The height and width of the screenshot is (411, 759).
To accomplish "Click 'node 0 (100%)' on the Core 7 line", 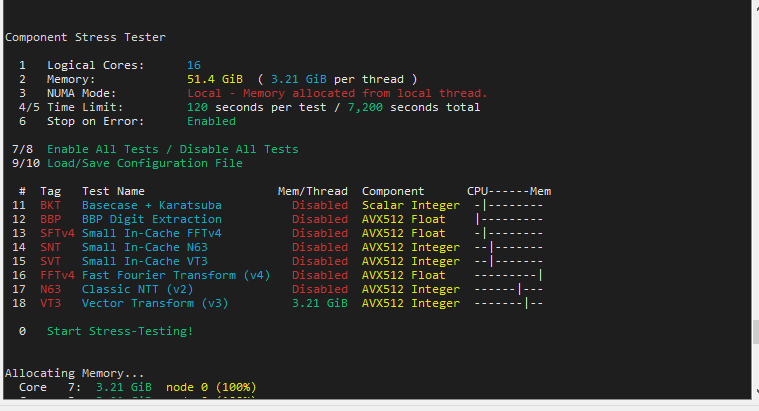I will tap(211, 388).
